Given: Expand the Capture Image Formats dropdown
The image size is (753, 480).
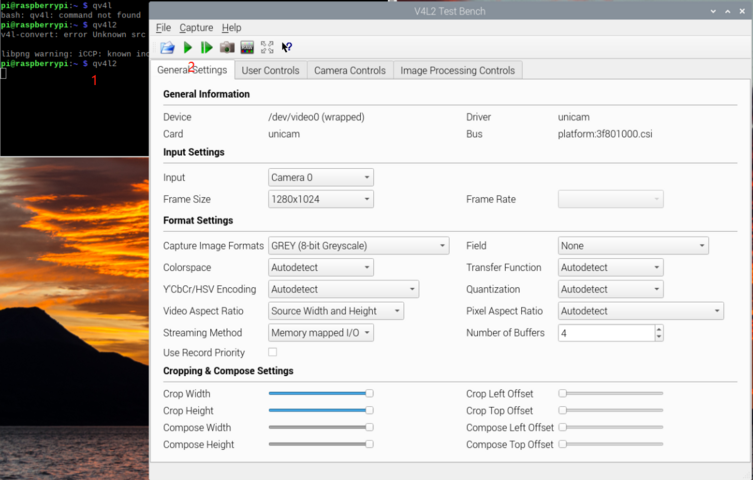Looking at the screenshot, I should 358,246.
